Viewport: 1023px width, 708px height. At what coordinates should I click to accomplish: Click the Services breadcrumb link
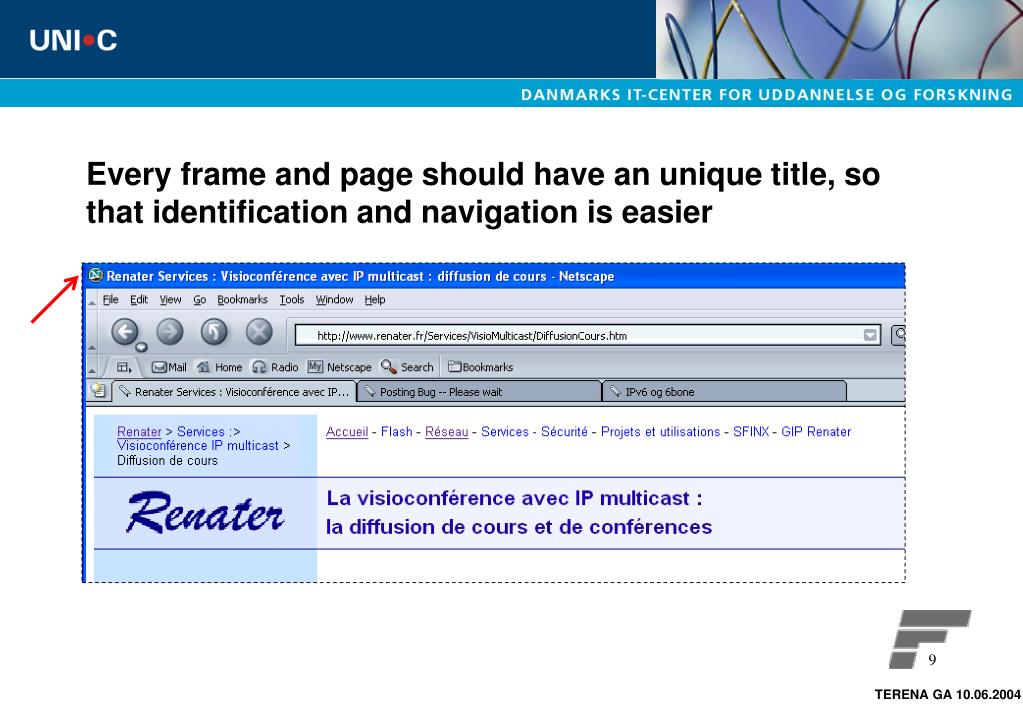[200, 432]
